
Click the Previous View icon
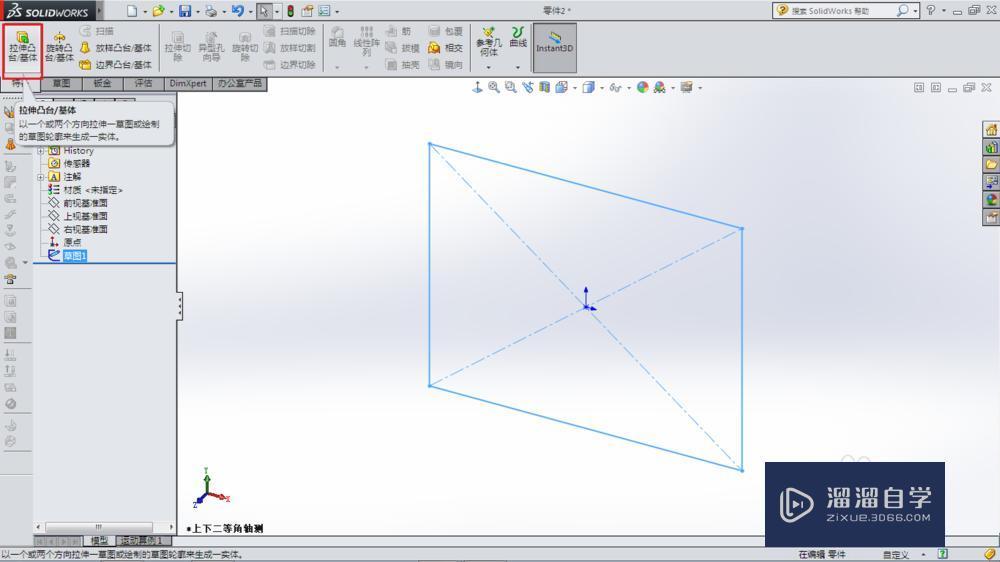click(527, 87)
